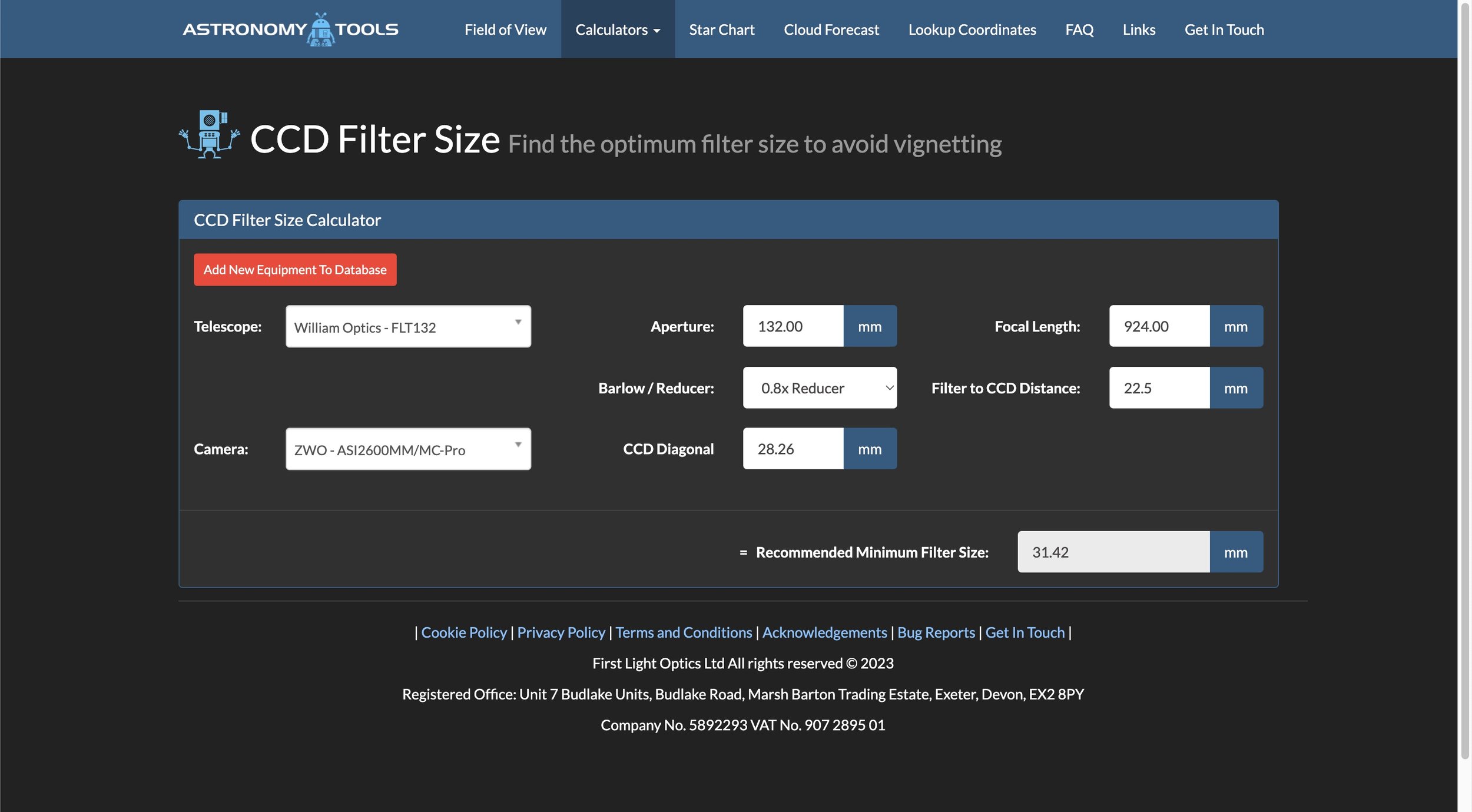This screenshot has height=812, width=1472.
Task: Open the Links page
Action: pos(1139,29)
